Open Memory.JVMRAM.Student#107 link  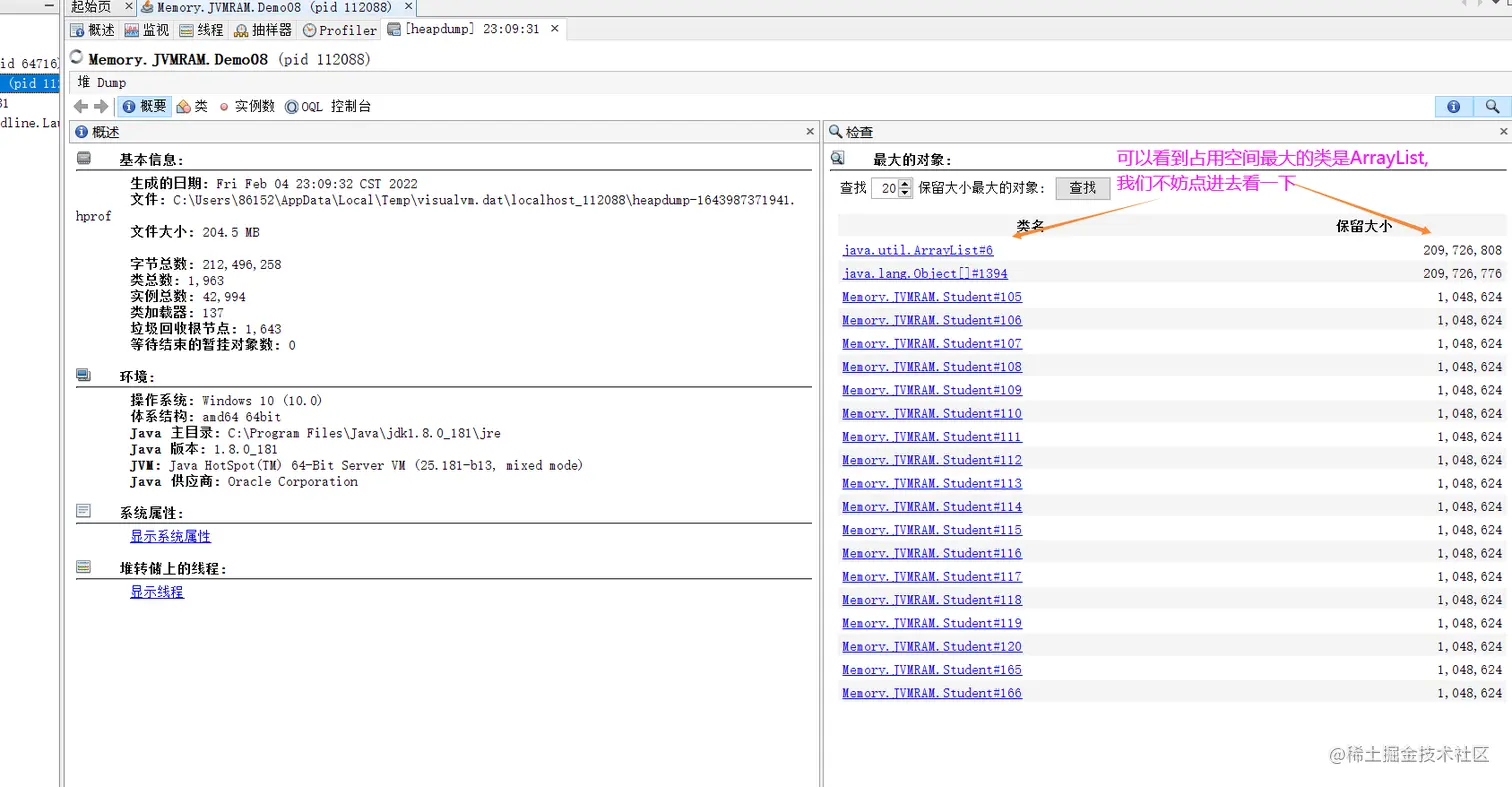tap(932, 343)
